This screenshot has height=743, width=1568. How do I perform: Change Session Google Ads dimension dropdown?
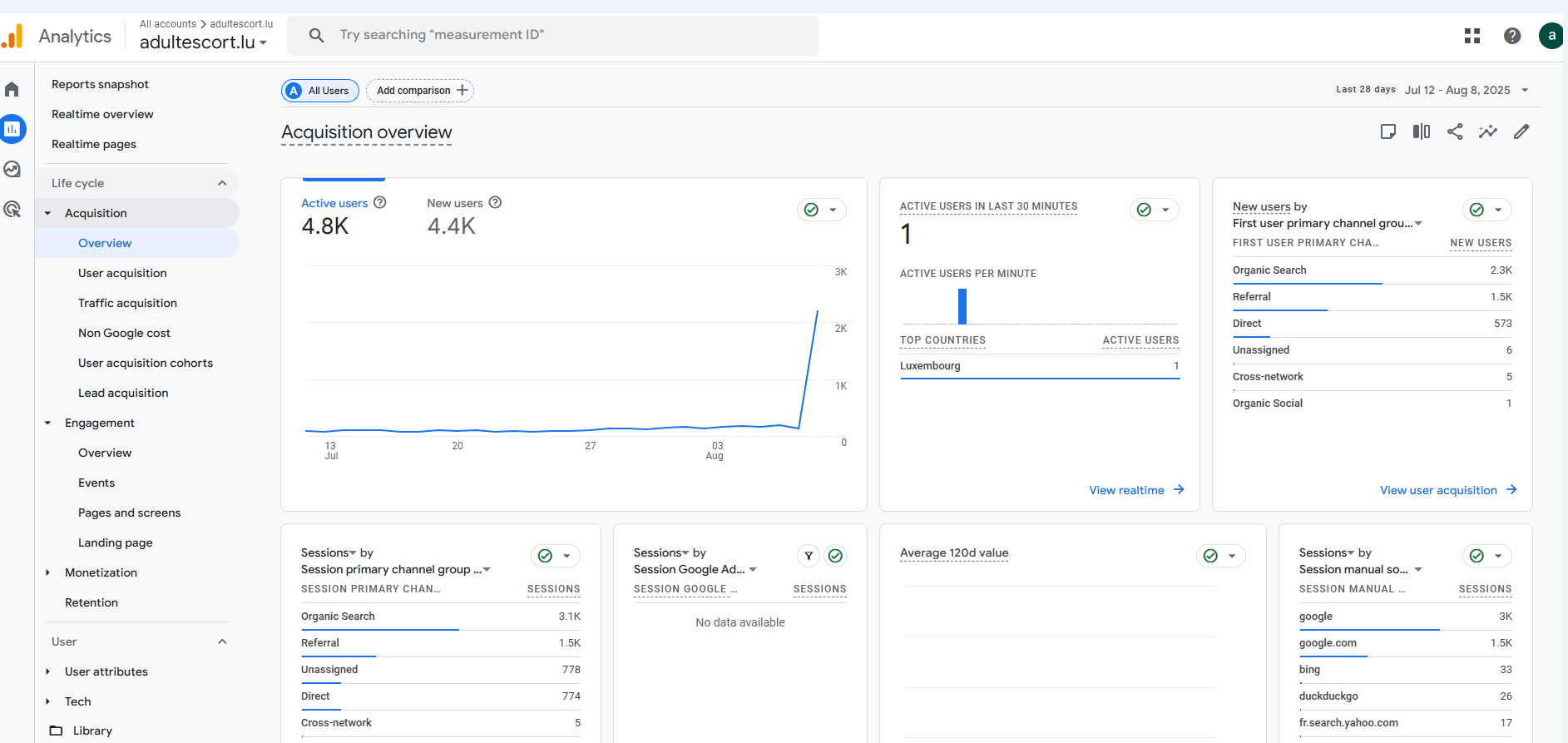(695, 569)
